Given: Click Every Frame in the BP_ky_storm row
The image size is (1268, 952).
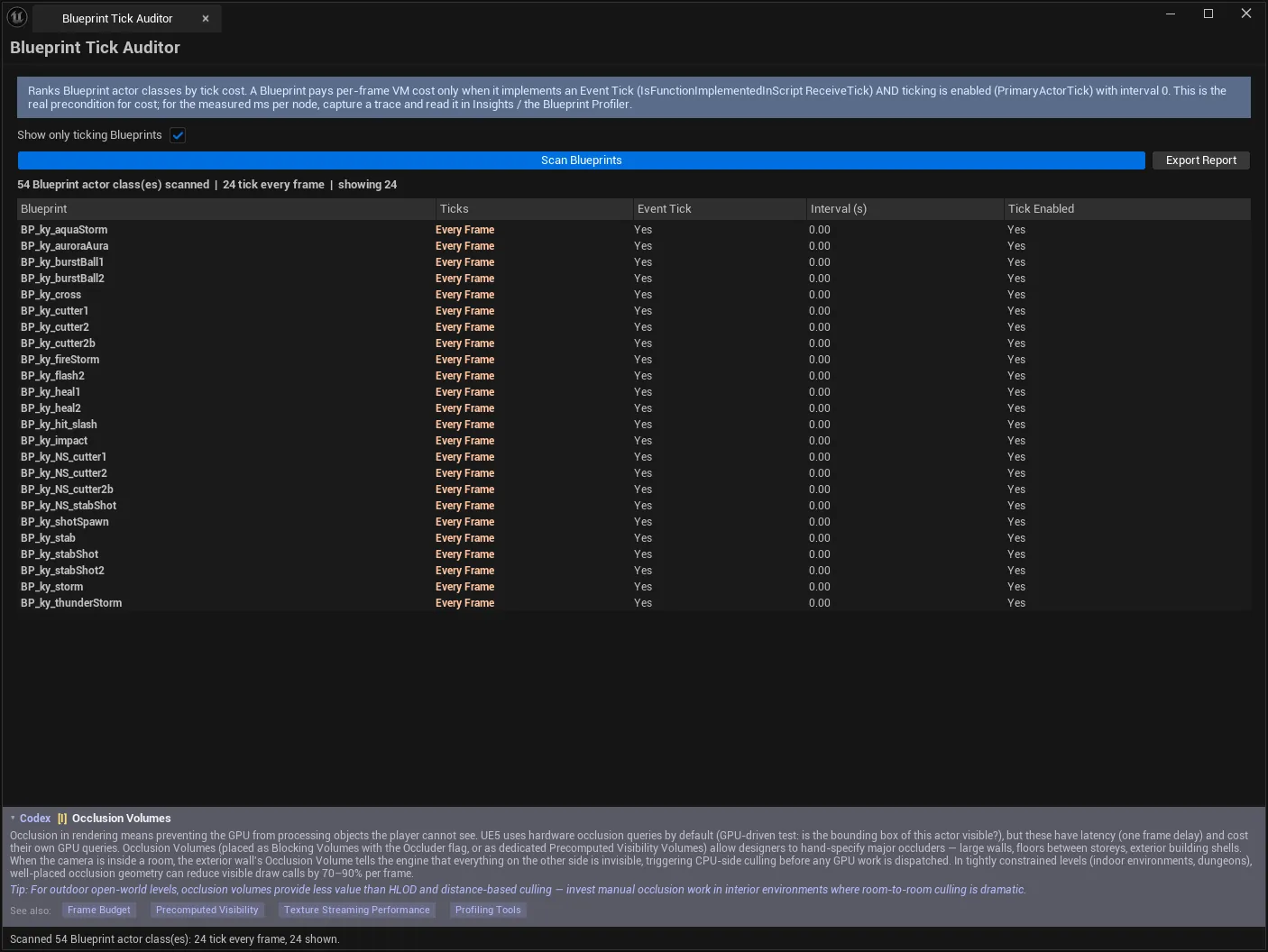Looking at the screenshot, I should point(464,587).
